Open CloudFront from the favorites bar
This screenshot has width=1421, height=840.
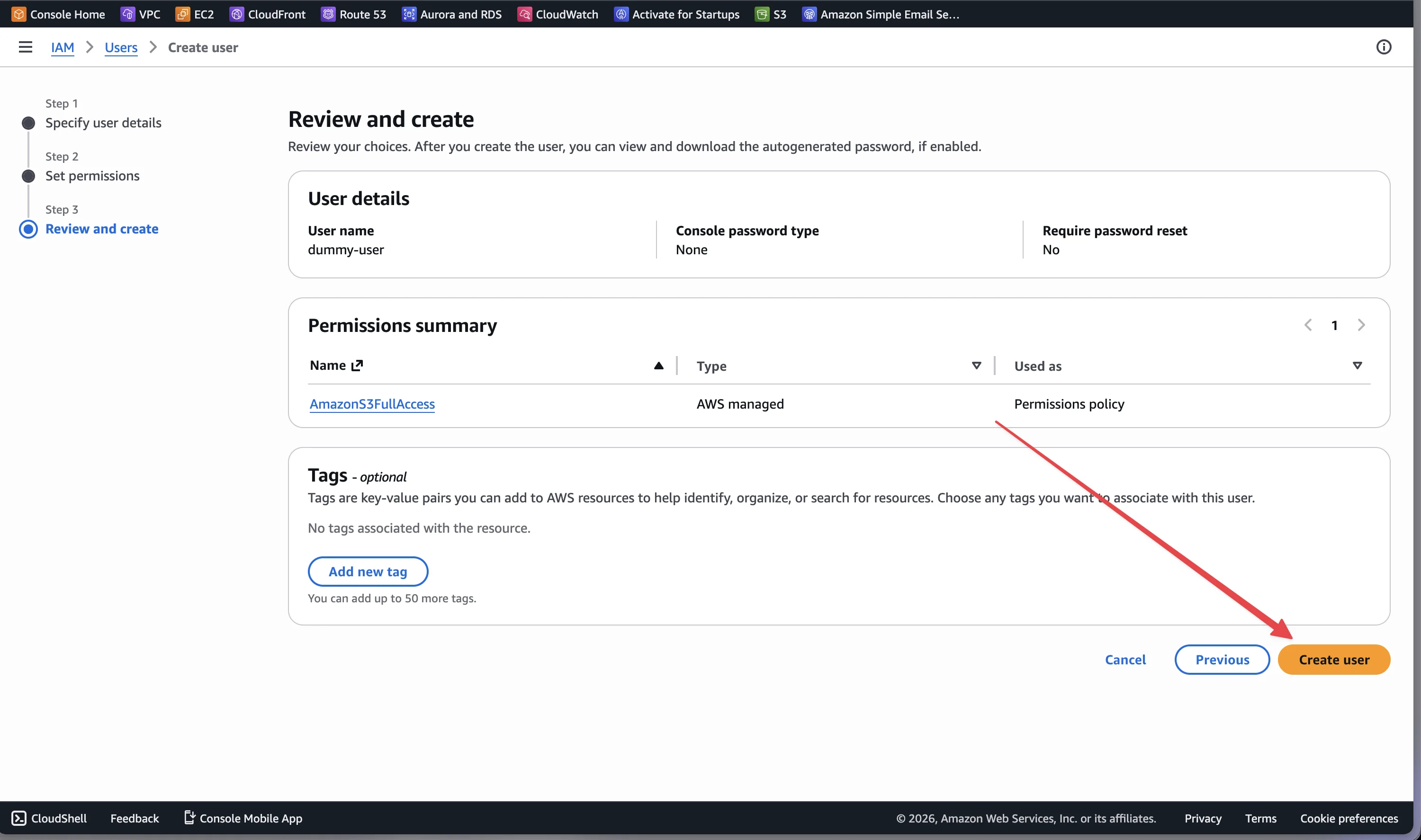267,14
